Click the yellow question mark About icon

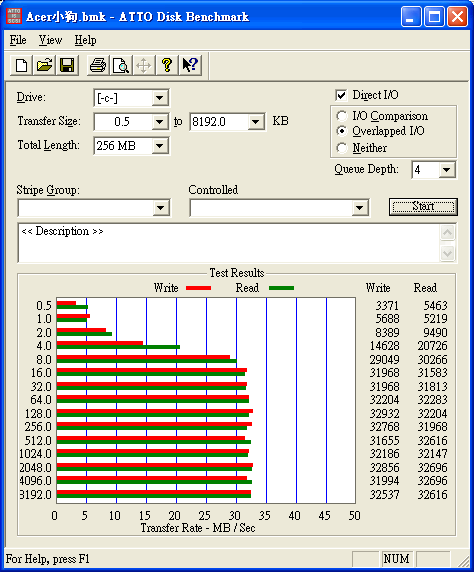click(167, 66)
